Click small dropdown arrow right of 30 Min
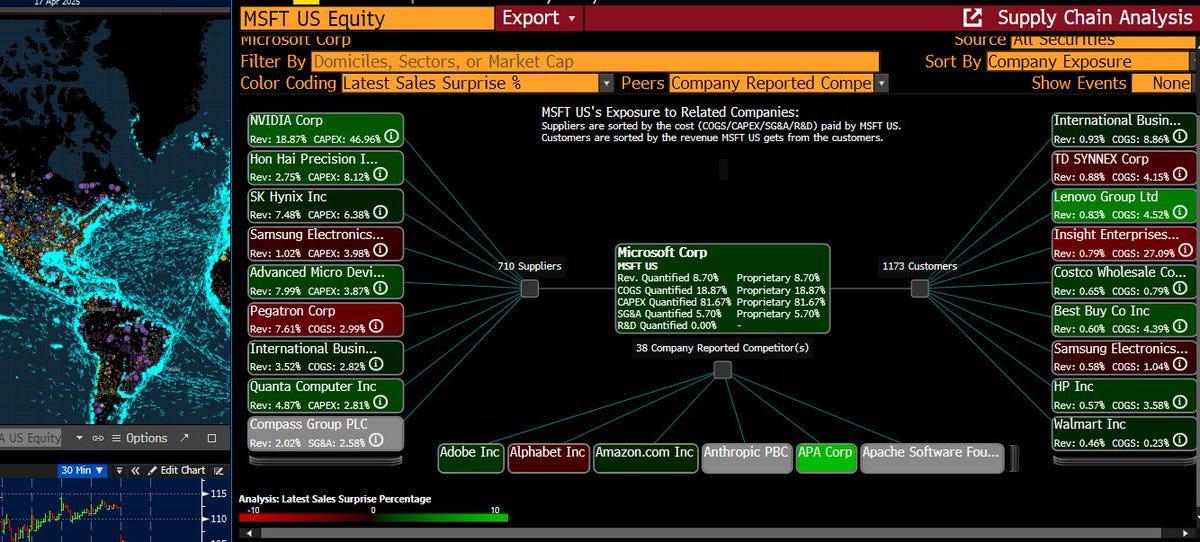Viewport: 1200px width, 542px height. coord(120,470)
